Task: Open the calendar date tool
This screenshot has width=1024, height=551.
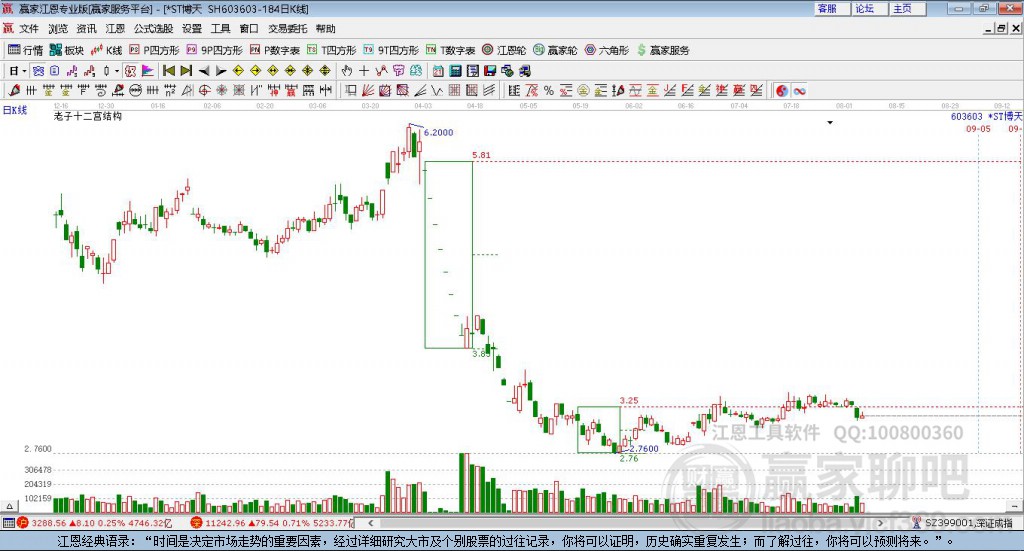Action: point(438,71)
